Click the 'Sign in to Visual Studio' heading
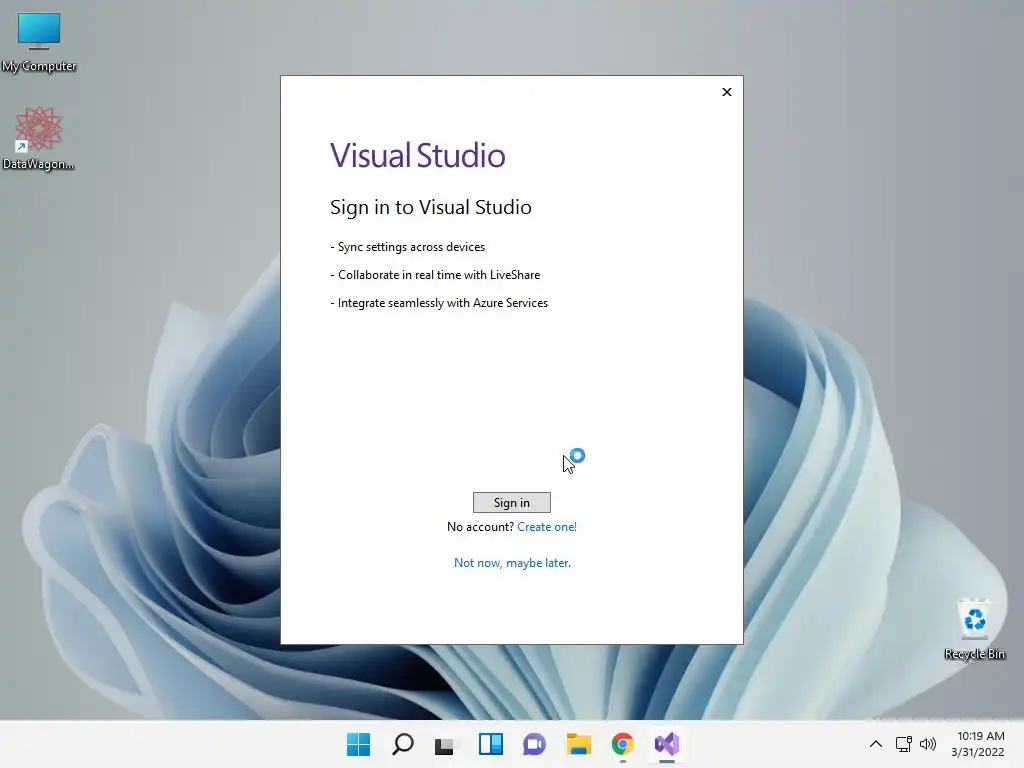Screen dimensions: 1024x768 (x=430, y=207)
